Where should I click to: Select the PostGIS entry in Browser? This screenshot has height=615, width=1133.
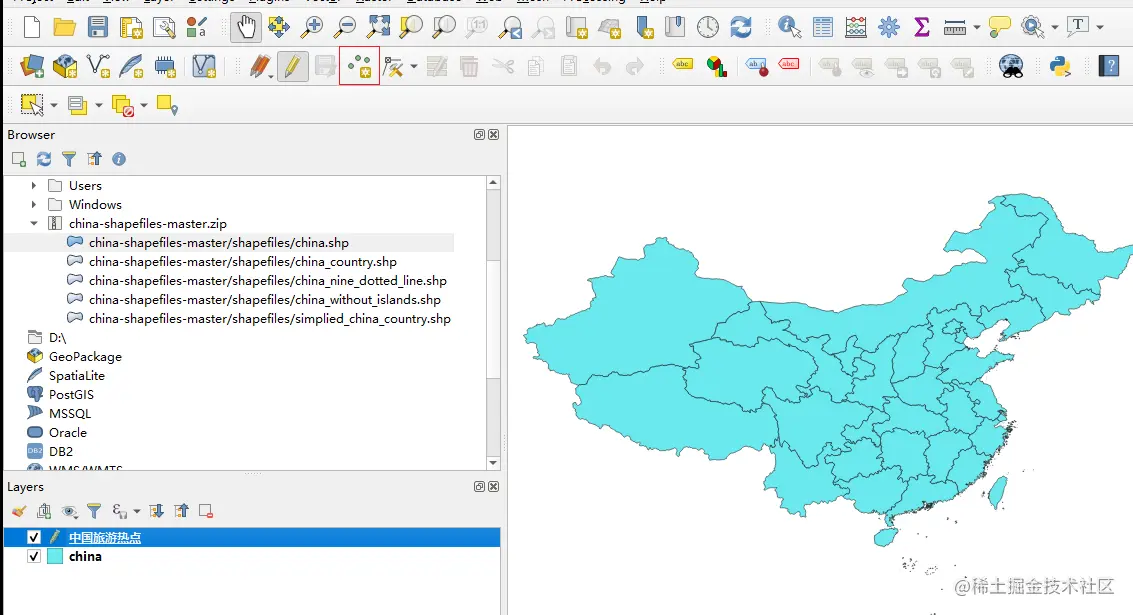(x=72, y=395)
